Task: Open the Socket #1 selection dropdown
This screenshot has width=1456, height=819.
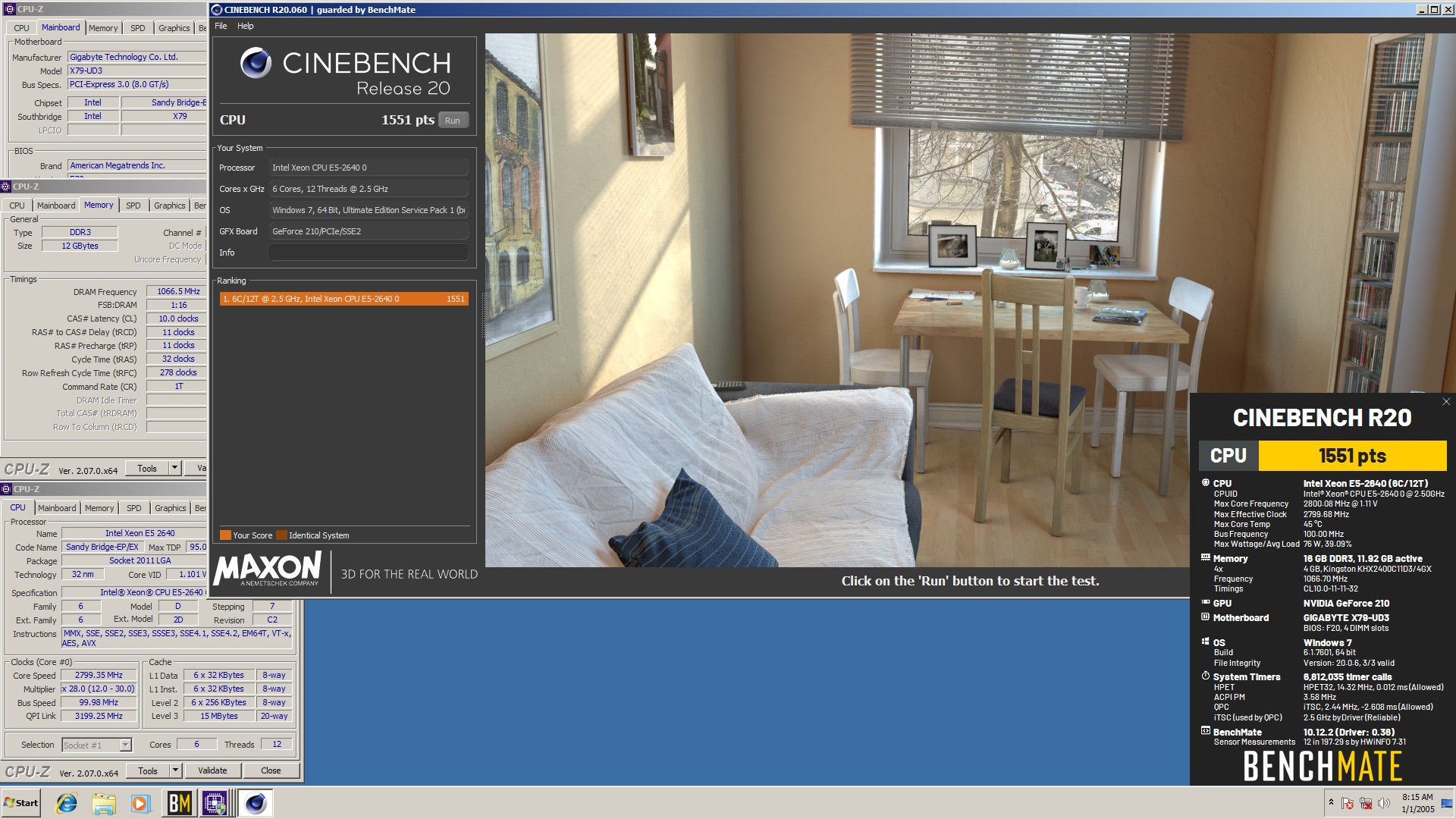Action: click(x=97, y=745)
